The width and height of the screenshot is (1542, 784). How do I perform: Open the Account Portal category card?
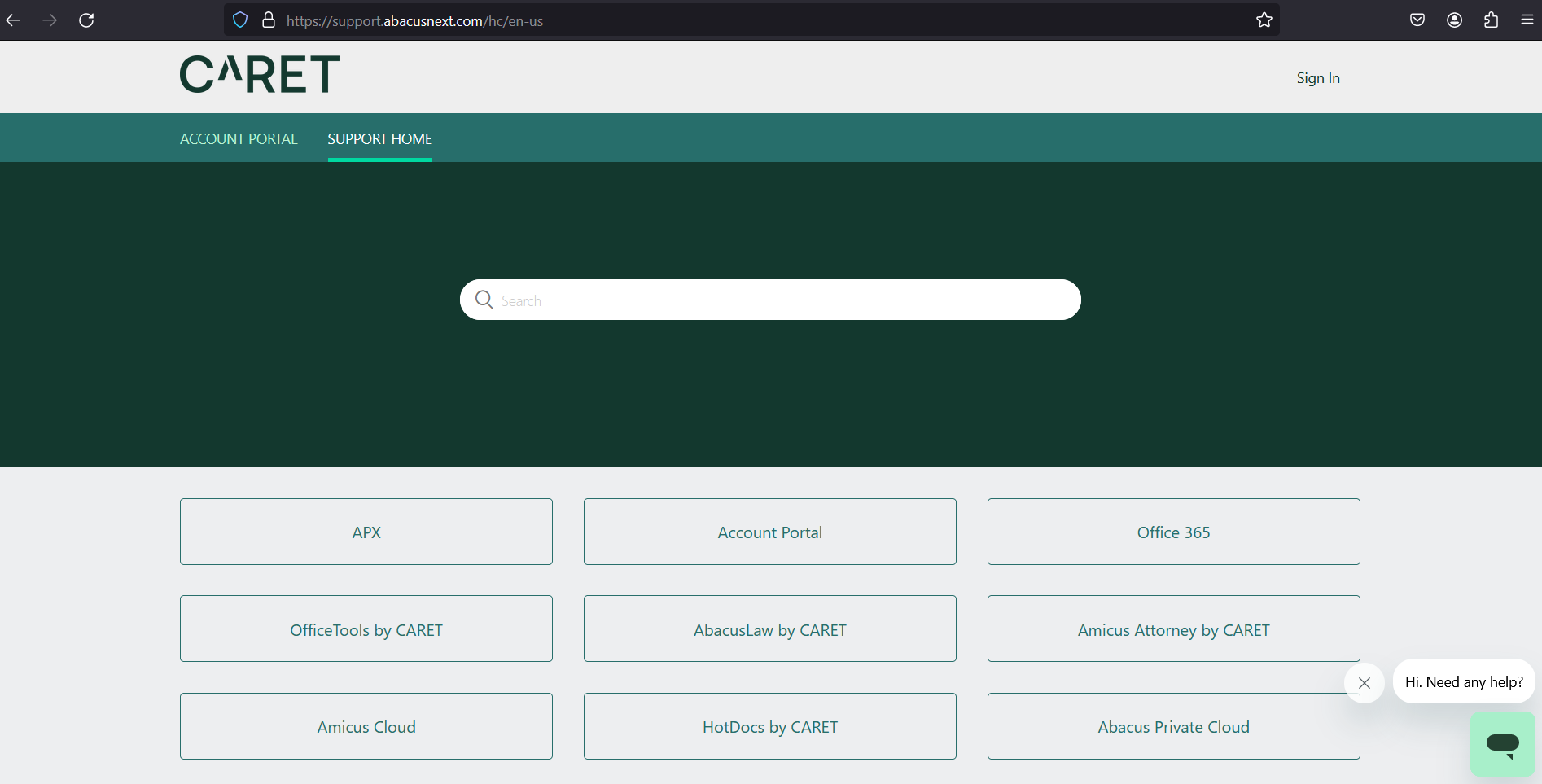770,532
